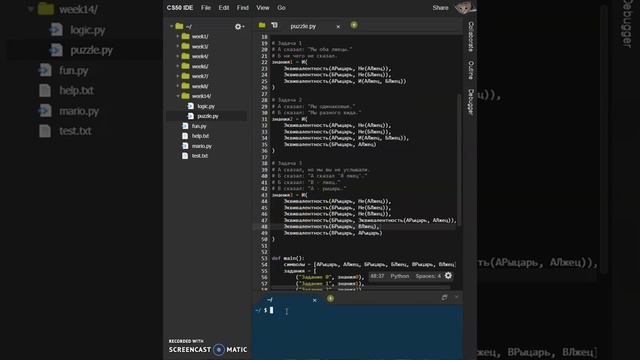640x360 pixels.
Task: Open the Outline side panel
Action: point(471,70)
